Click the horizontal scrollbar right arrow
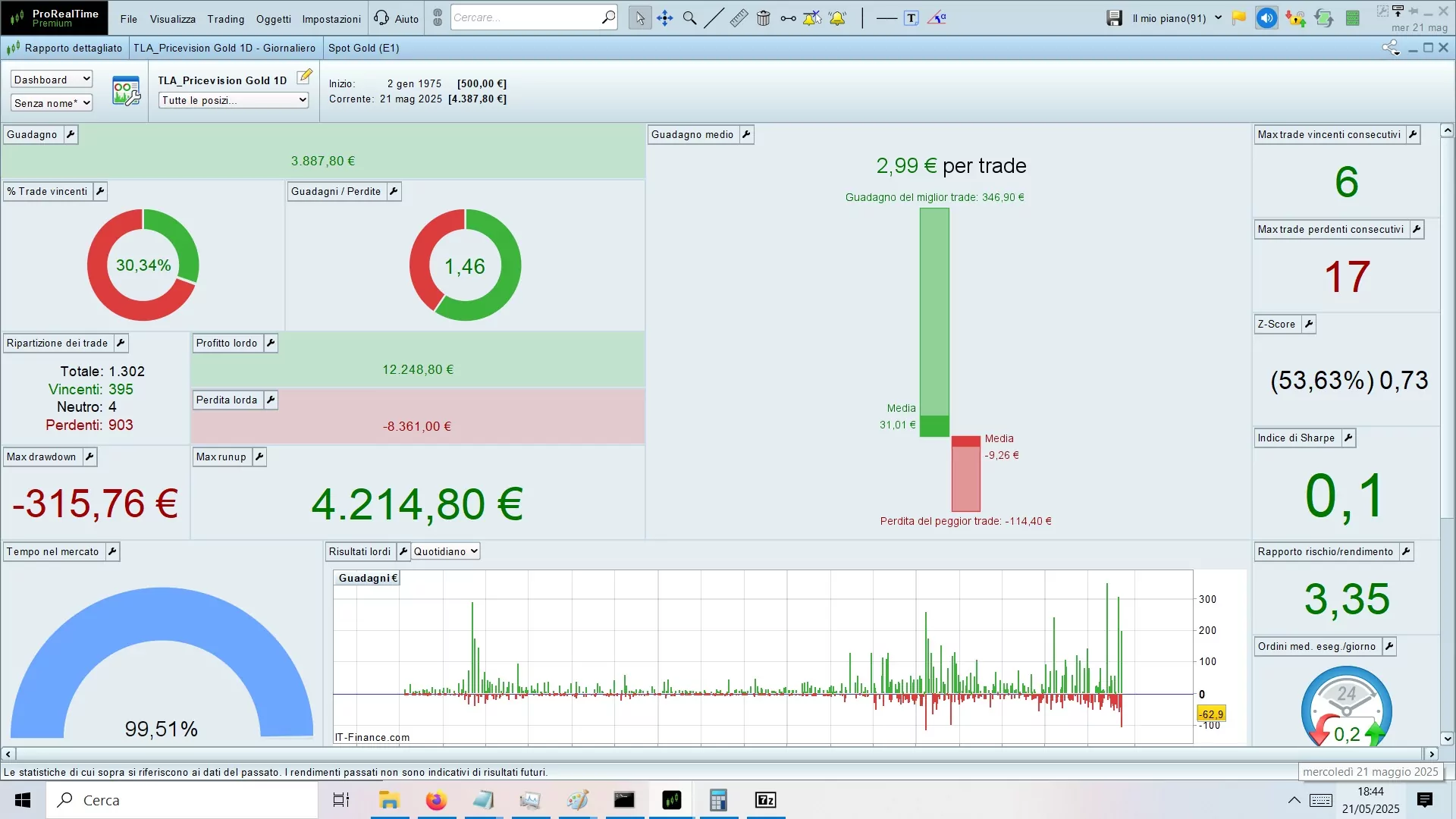The width and height of the screenshot is (1456, 819). [1432, 755]
